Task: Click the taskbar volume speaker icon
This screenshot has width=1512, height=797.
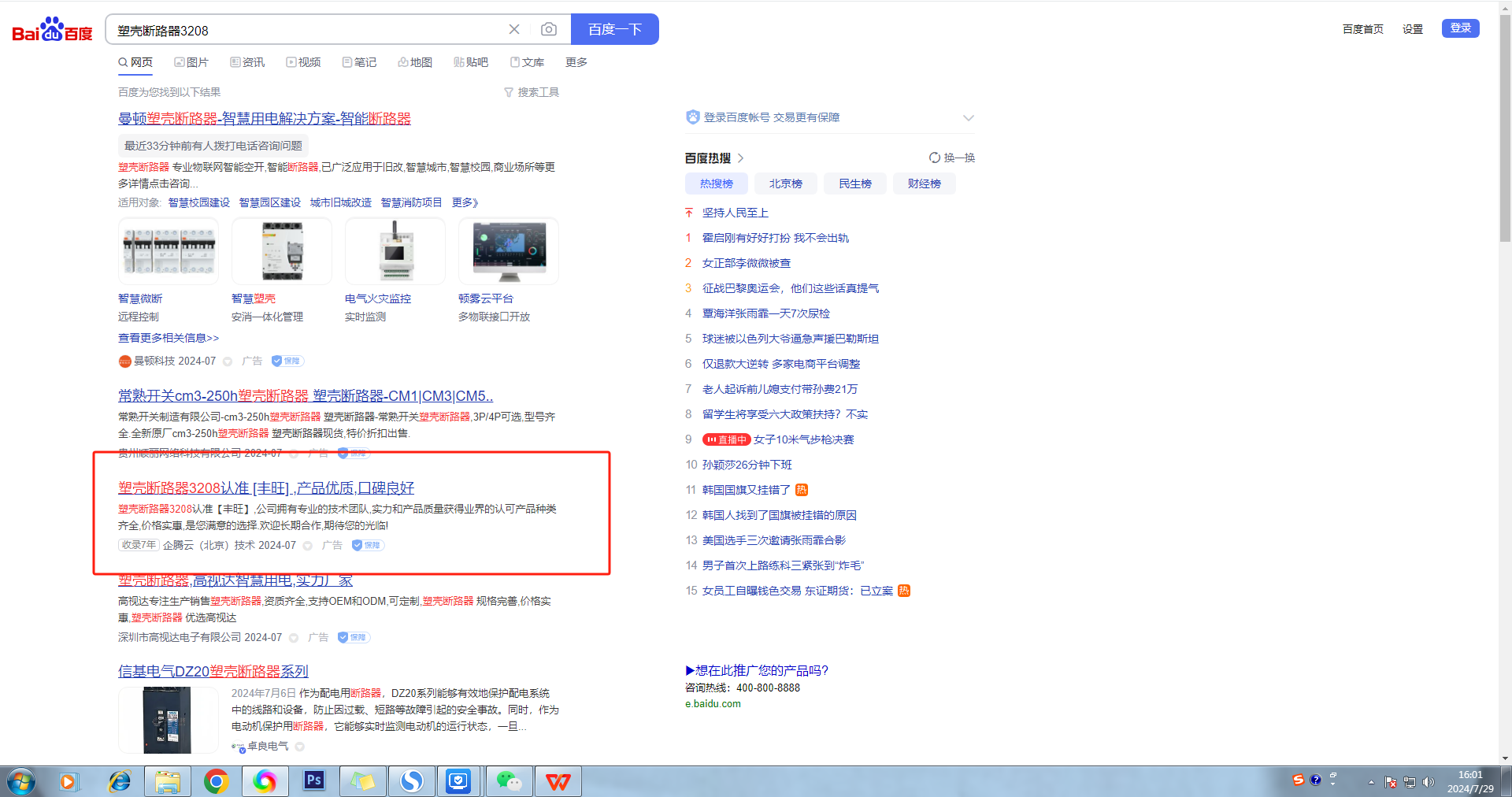Action: click(x=1429, y=782)
